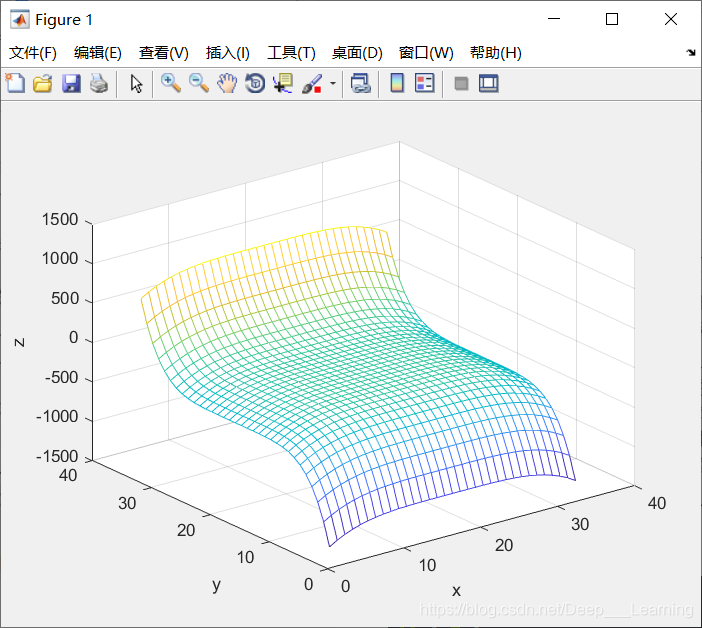Image resolution: width=702 pixels, height=628 pixels.
Task: Open the 帮助(H) menu
Action: [x=496, y=53]
